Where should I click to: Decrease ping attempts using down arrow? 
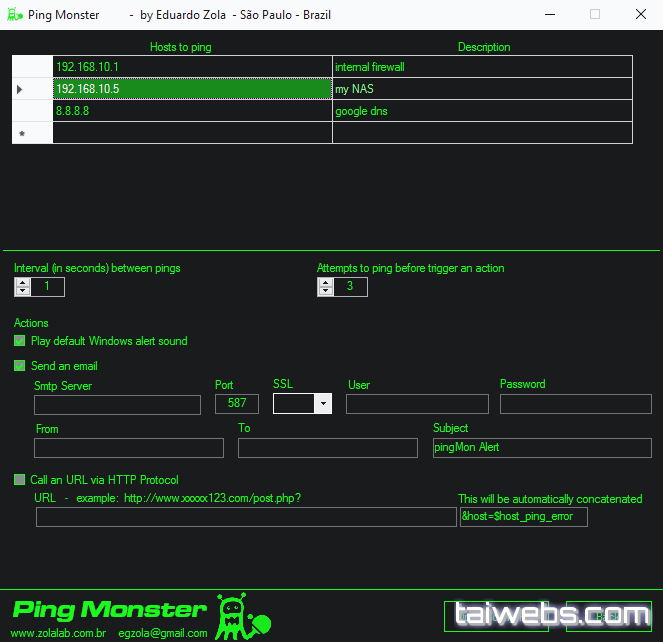[325, 292]
